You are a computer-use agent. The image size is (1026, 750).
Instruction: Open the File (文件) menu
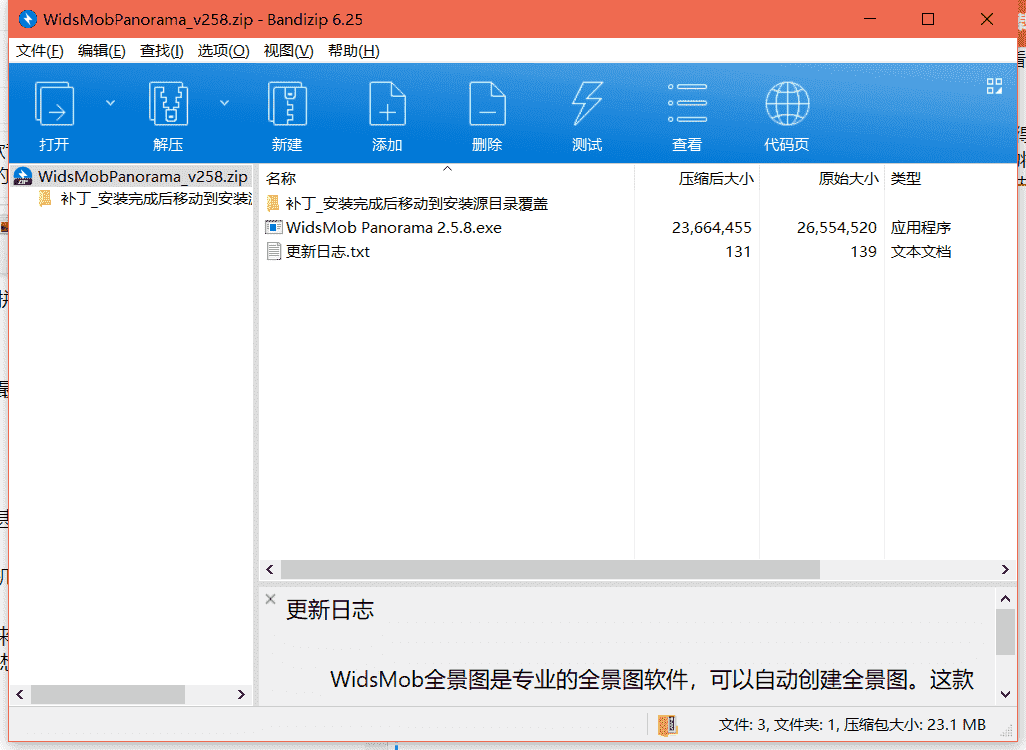(40, 51)
